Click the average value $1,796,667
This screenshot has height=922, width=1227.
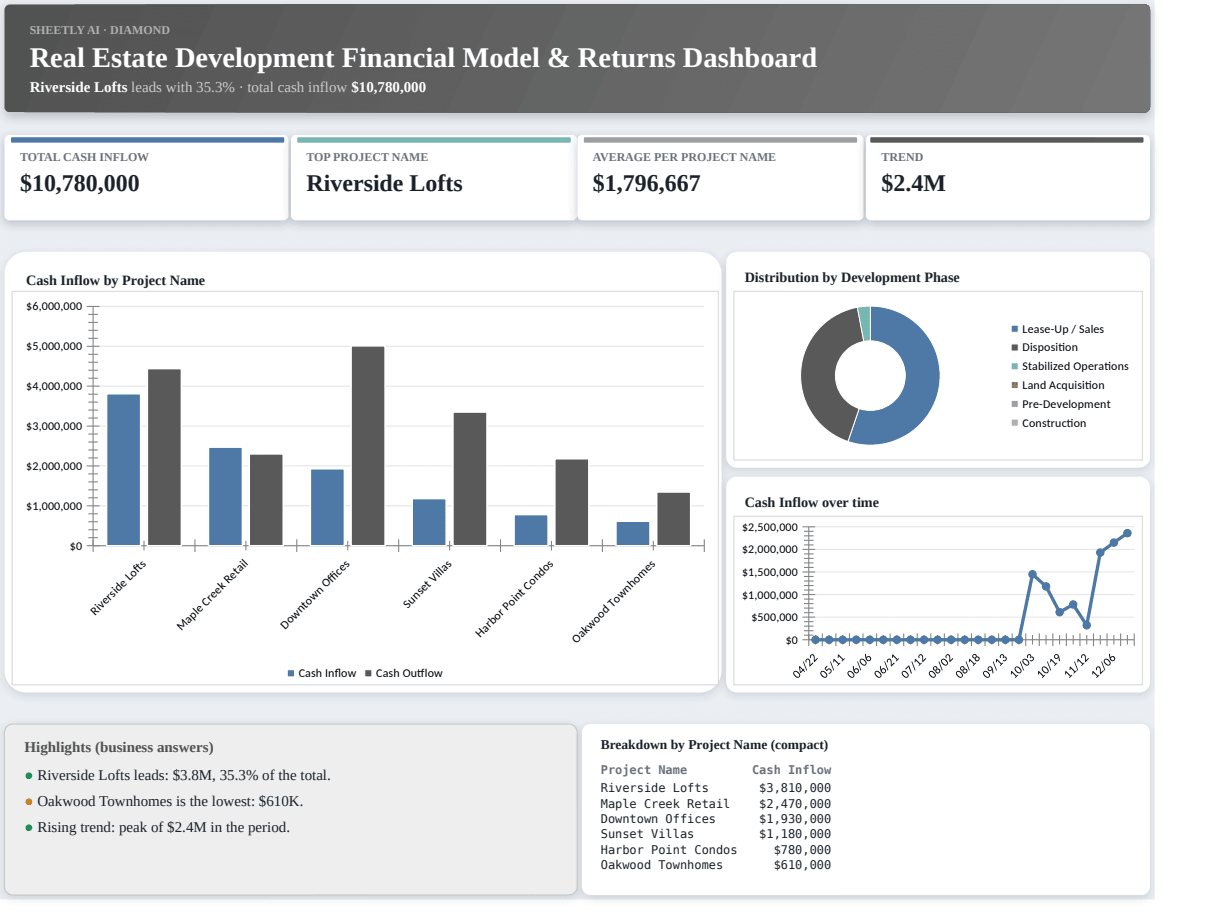646,184
